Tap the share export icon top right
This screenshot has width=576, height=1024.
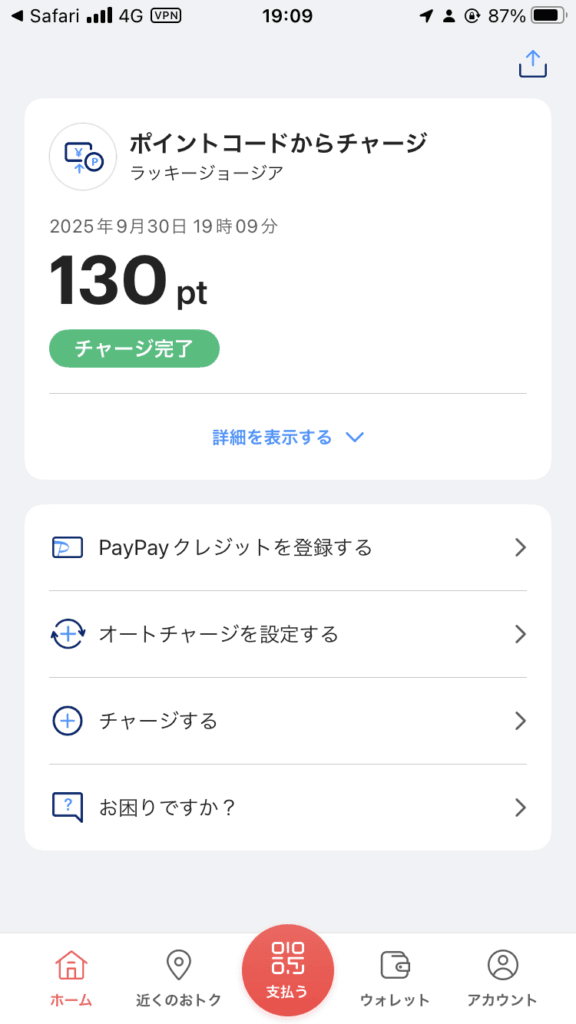pos(532,64)
